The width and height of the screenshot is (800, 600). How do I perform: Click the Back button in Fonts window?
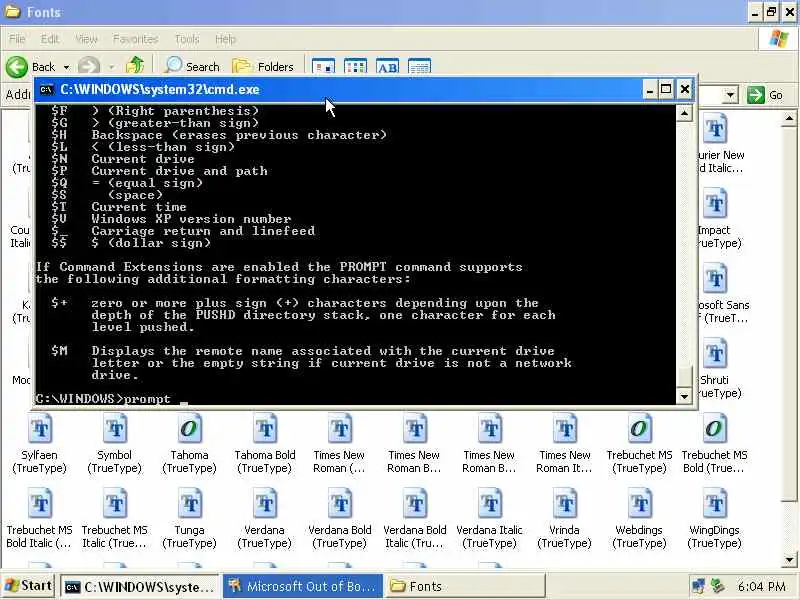point(30,67)
